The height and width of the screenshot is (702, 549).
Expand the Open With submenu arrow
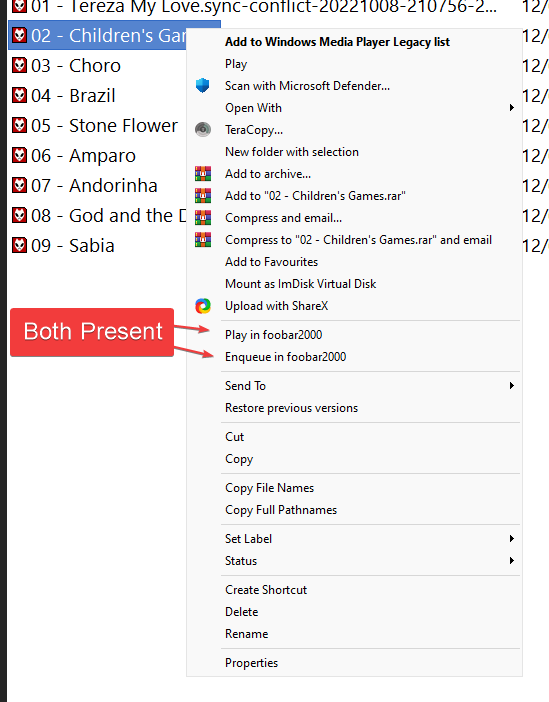[511, 107]
